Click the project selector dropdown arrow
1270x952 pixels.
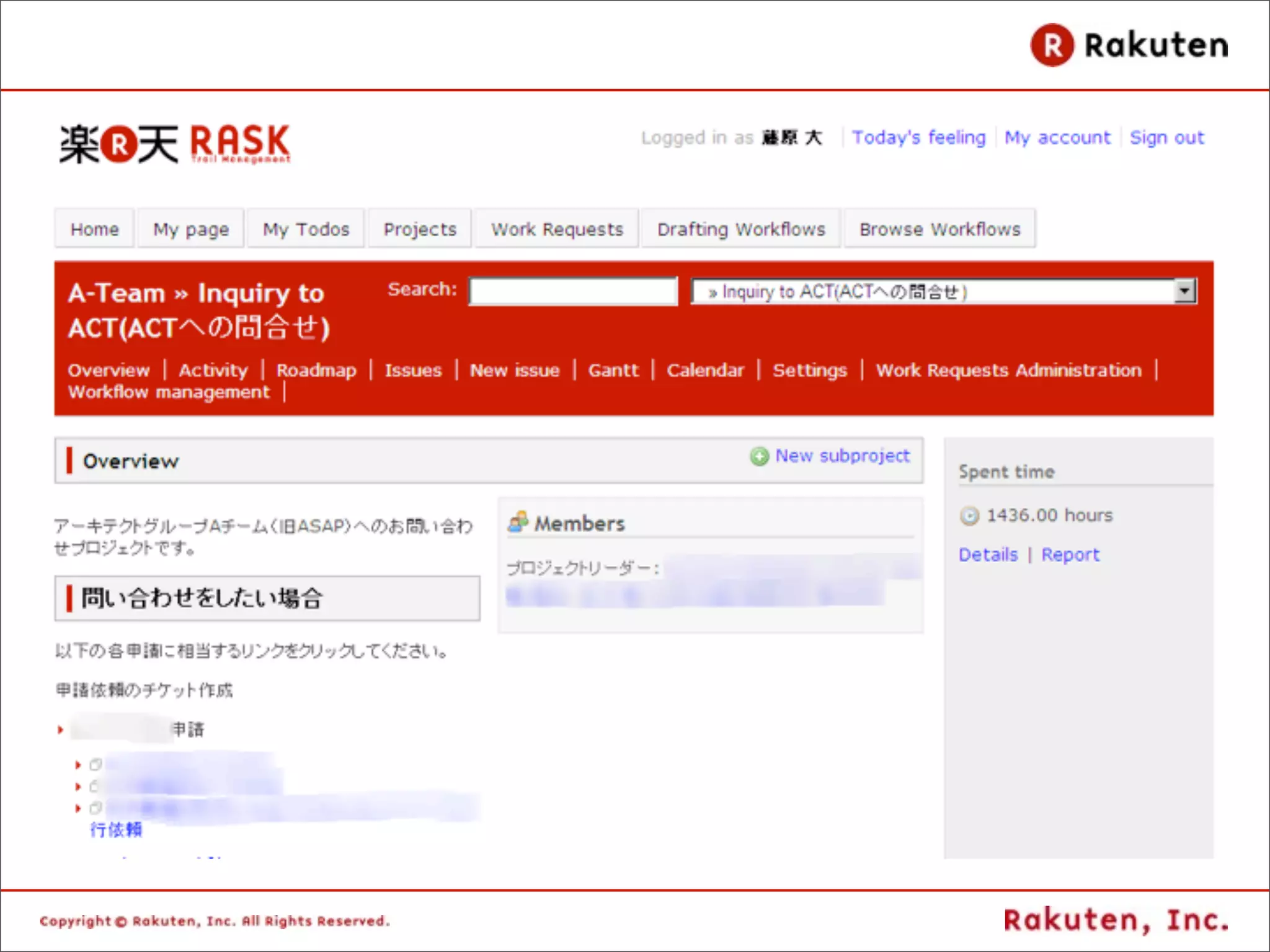(x=1185, y=291)
